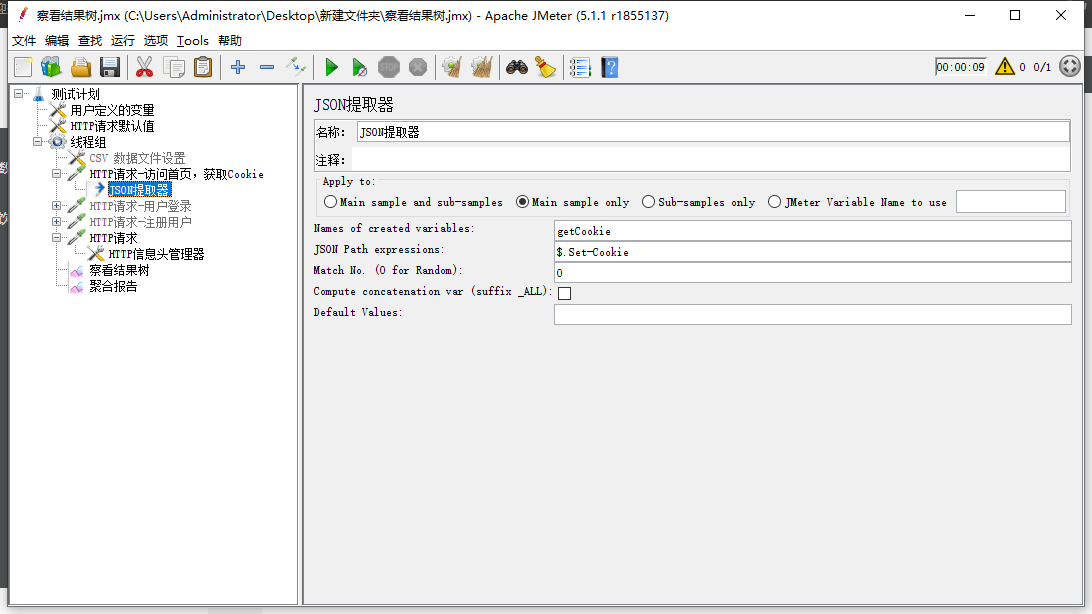This screenshot has width=1092, height=614.
Task: Click the Clear results broom icon
Action: tap(452, 68)
